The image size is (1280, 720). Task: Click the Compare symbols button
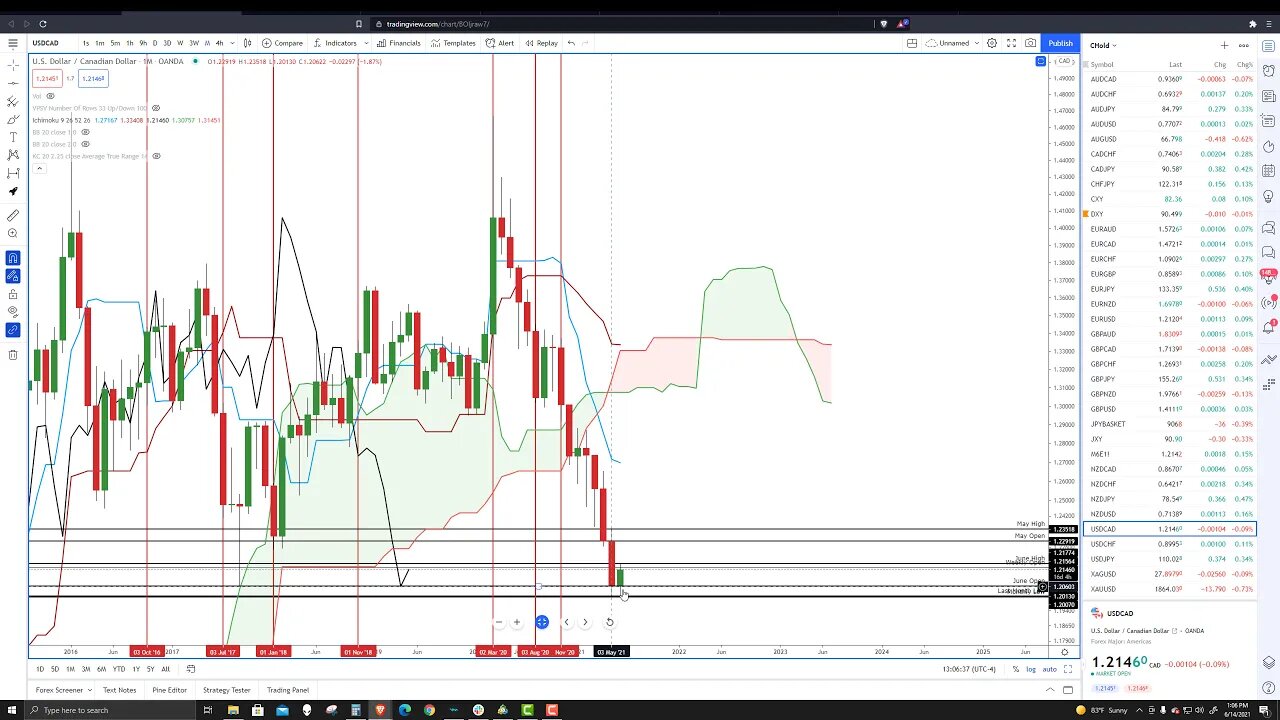[283, 43]
